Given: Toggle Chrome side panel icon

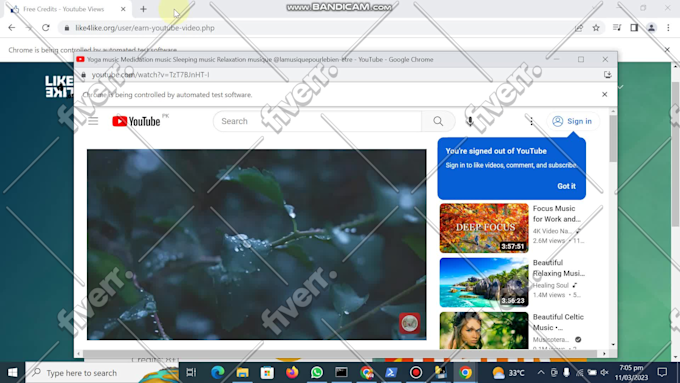Looking at the screenshot, I should (x=634, y=28).
